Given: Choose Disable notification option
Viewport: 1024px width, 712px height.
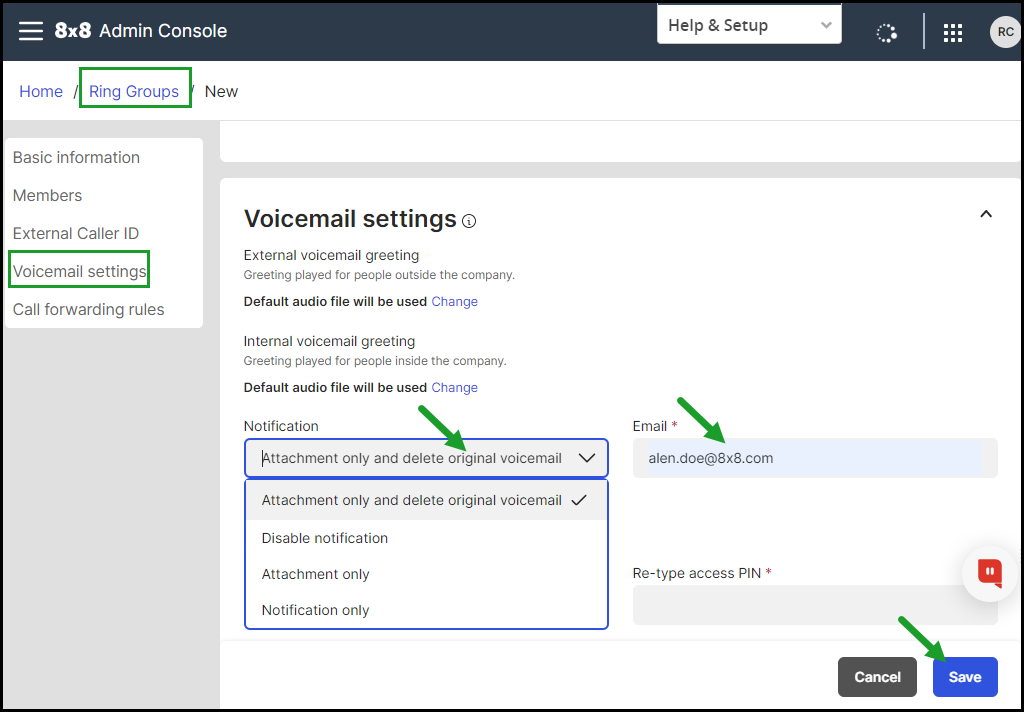Looking at the screenshot, I should click(x=426, y=538).
